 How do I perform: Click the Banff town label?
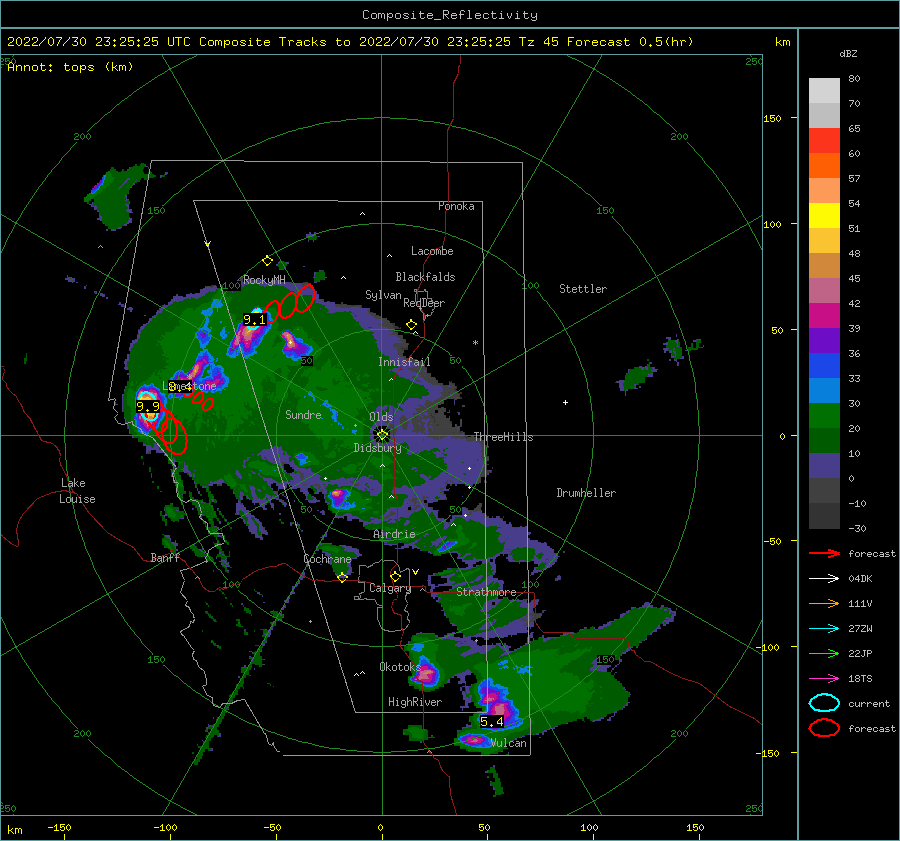pyautogui.click(x=165, y=557)
